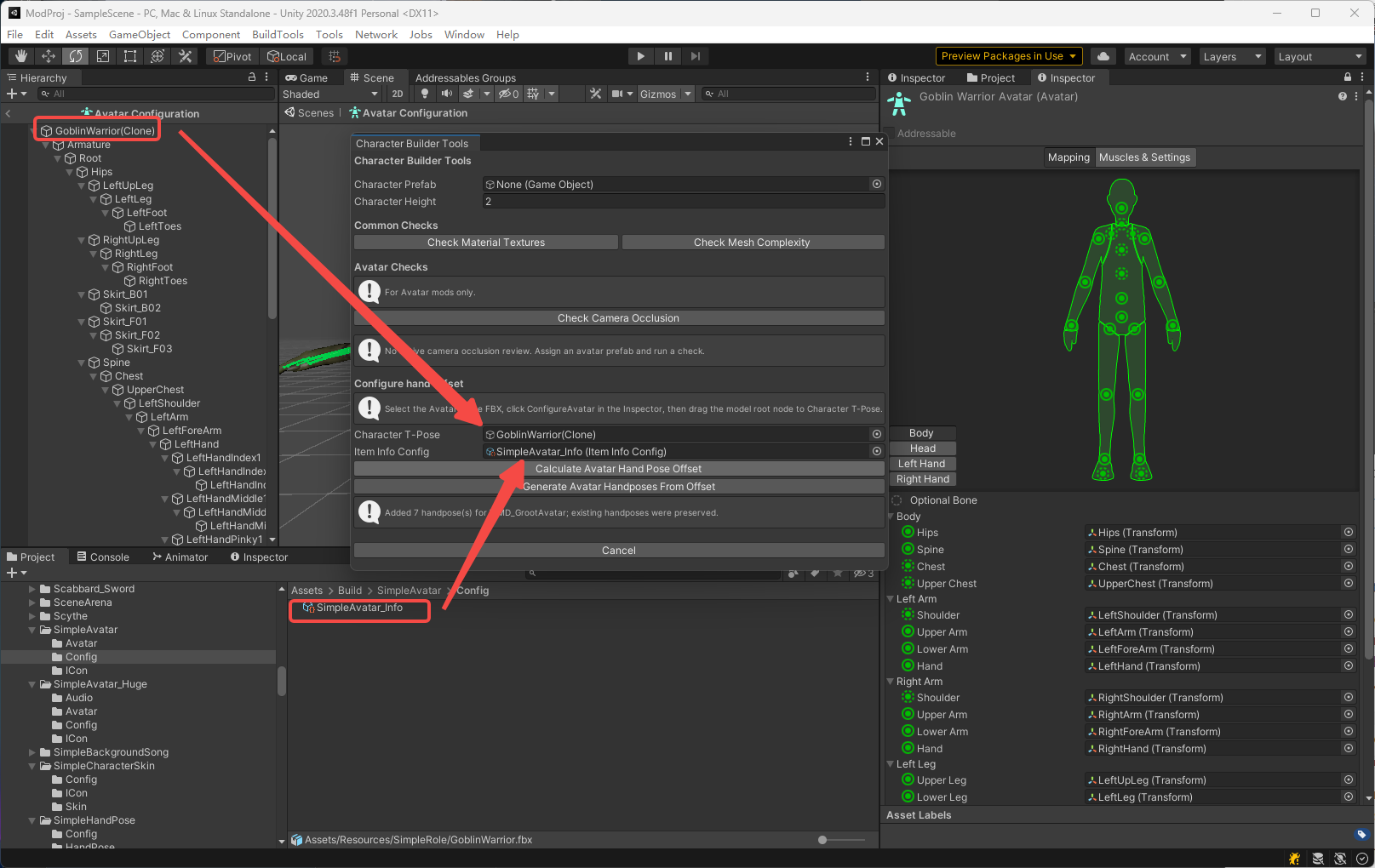
Task: Click the Pause button
Action: (x=668, y=56)
